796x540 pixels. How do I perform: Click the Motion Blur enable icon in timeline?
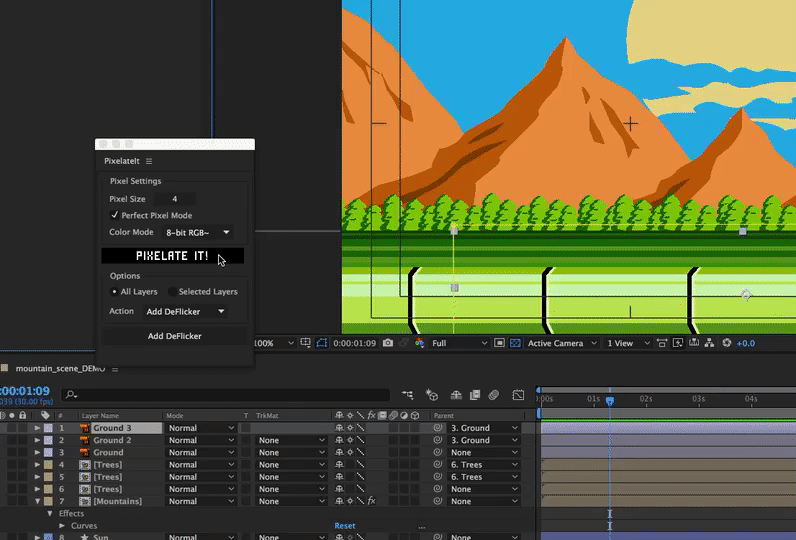494,395
